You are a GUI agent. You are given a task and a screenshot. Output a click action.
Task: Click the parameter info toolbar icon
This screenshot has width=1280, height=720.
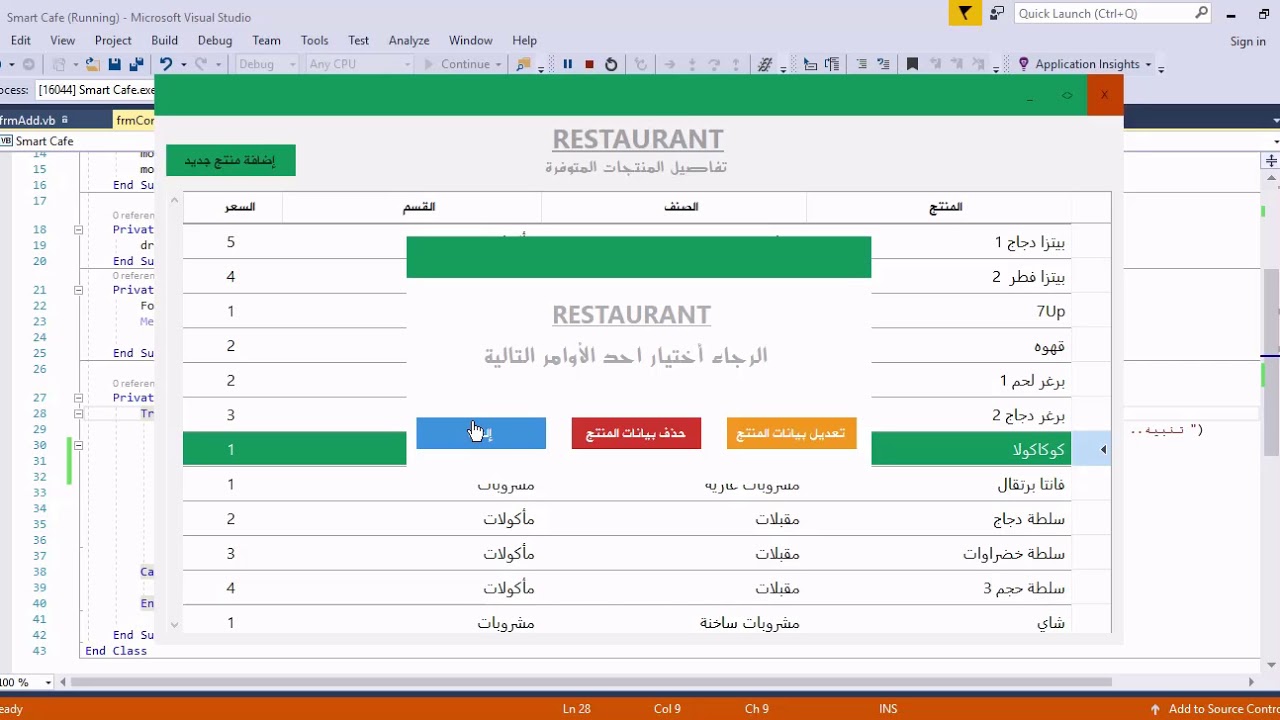(x=831, y=64)
